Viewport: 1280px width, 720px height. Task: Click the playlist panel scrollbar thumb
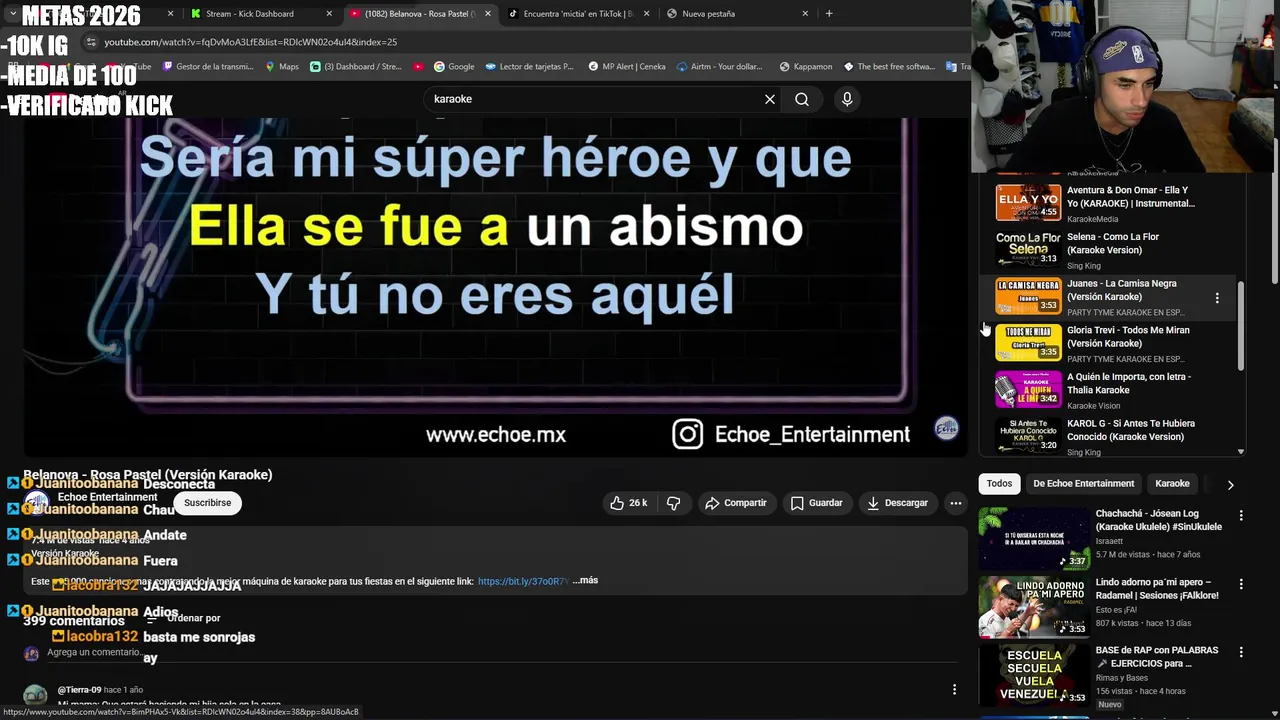(1241, 325)
